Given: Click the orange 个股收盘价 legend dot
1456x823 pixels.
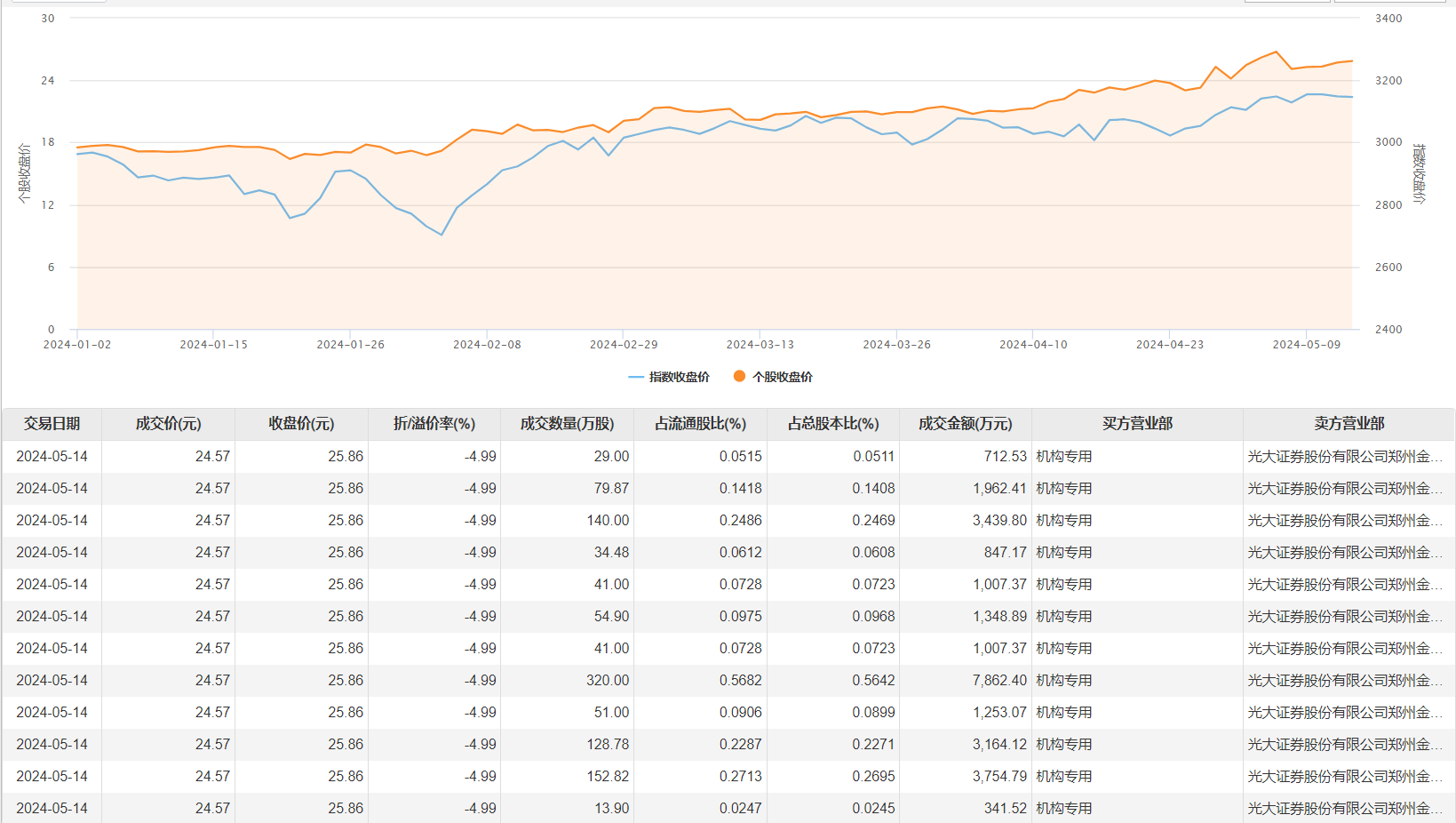Looking at the screenshot, I should pyautogui.click(x=738, y=376).
